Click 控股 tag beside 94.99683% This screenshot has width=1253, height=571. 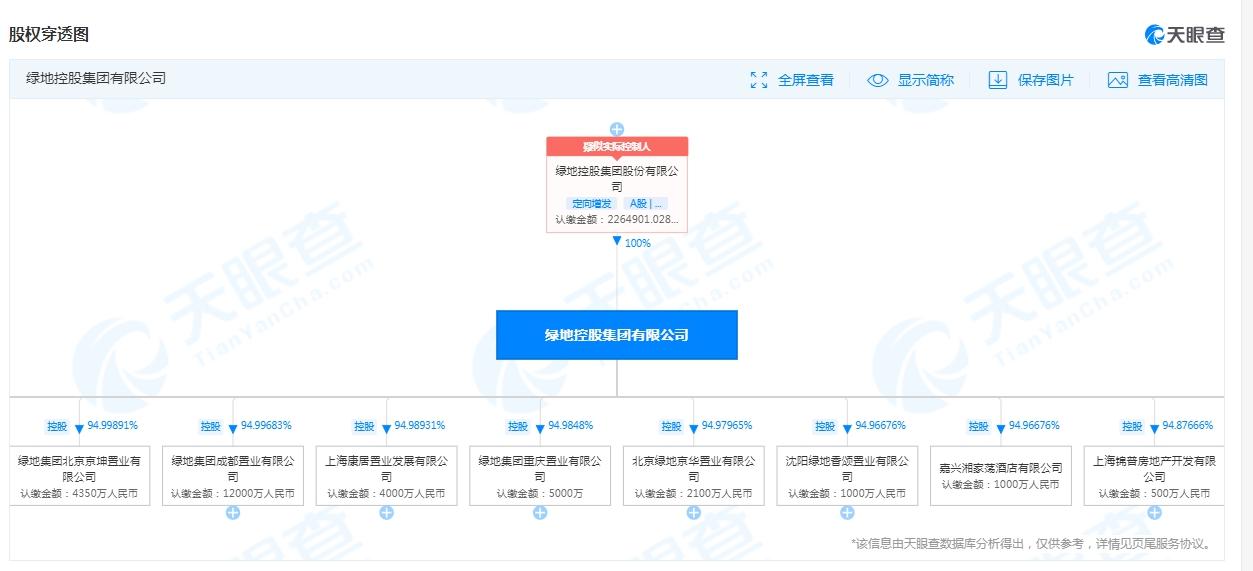point(210,426)
